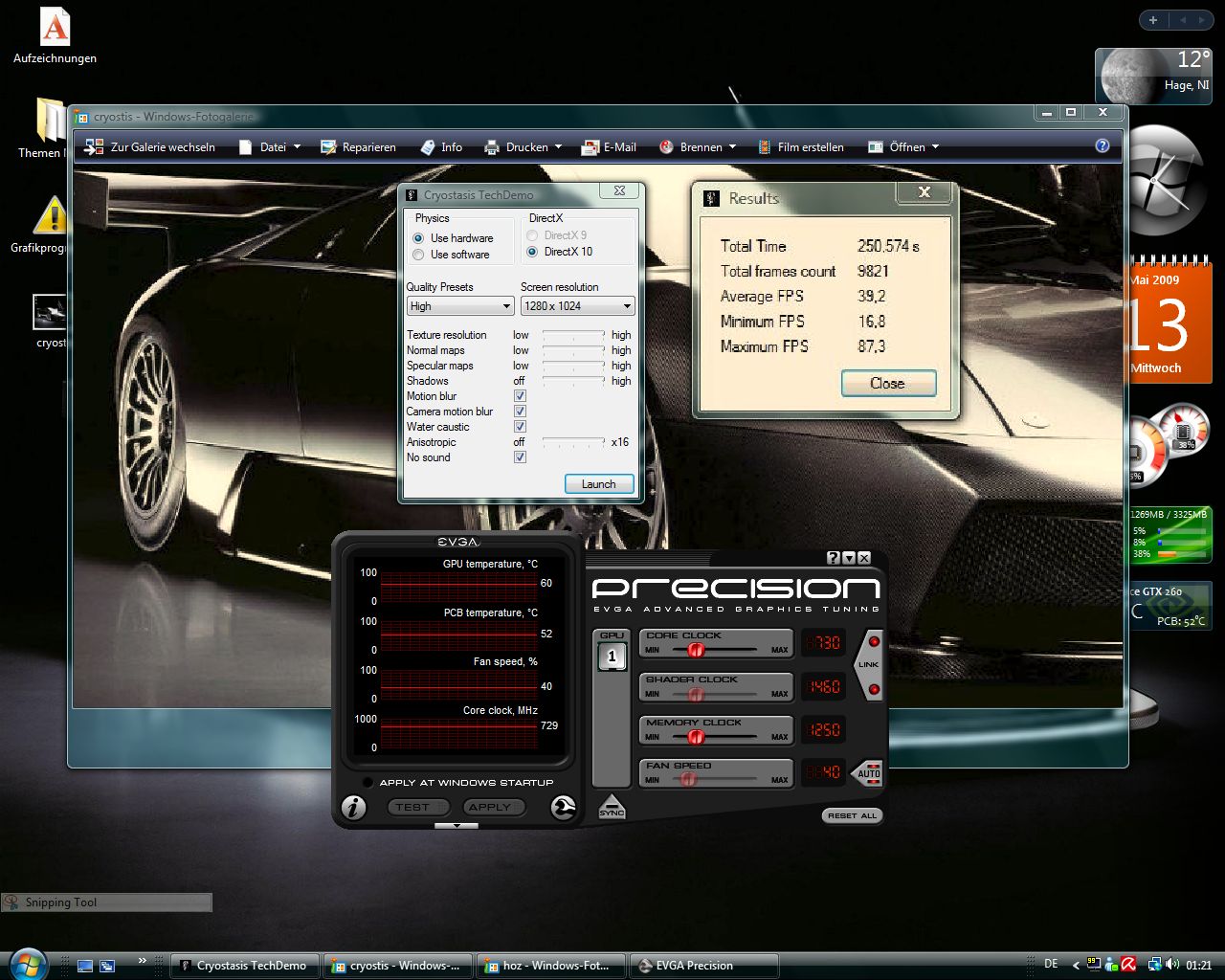
Task: Click Zur Galerie wechseln
Action: tap(149, 147)
